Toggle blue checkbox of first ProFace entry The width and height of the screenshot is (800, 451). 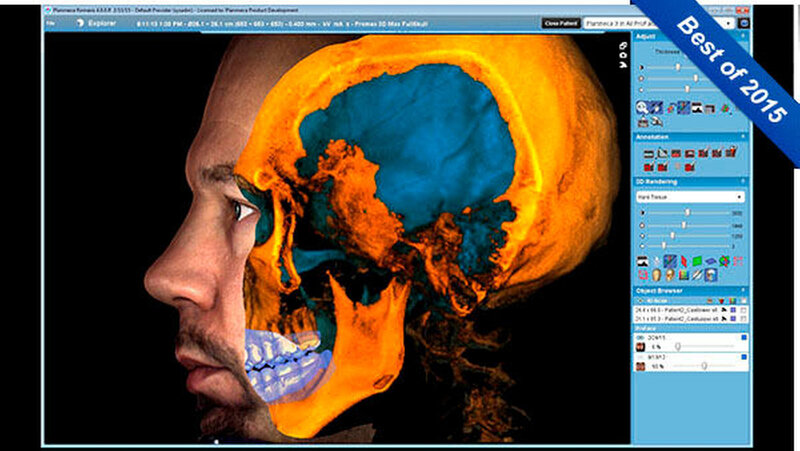point(744,338)
